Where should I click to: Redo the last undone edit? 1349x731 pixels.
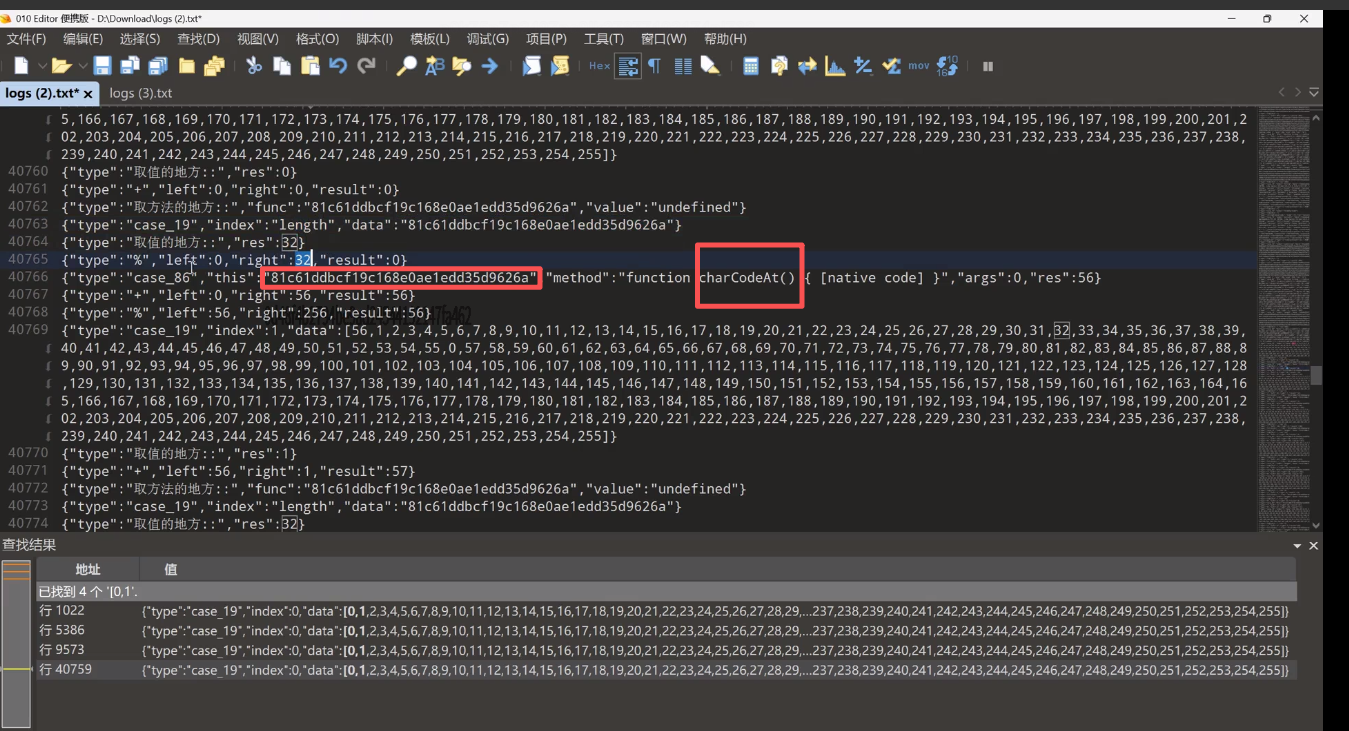click(x=367, y=66)
